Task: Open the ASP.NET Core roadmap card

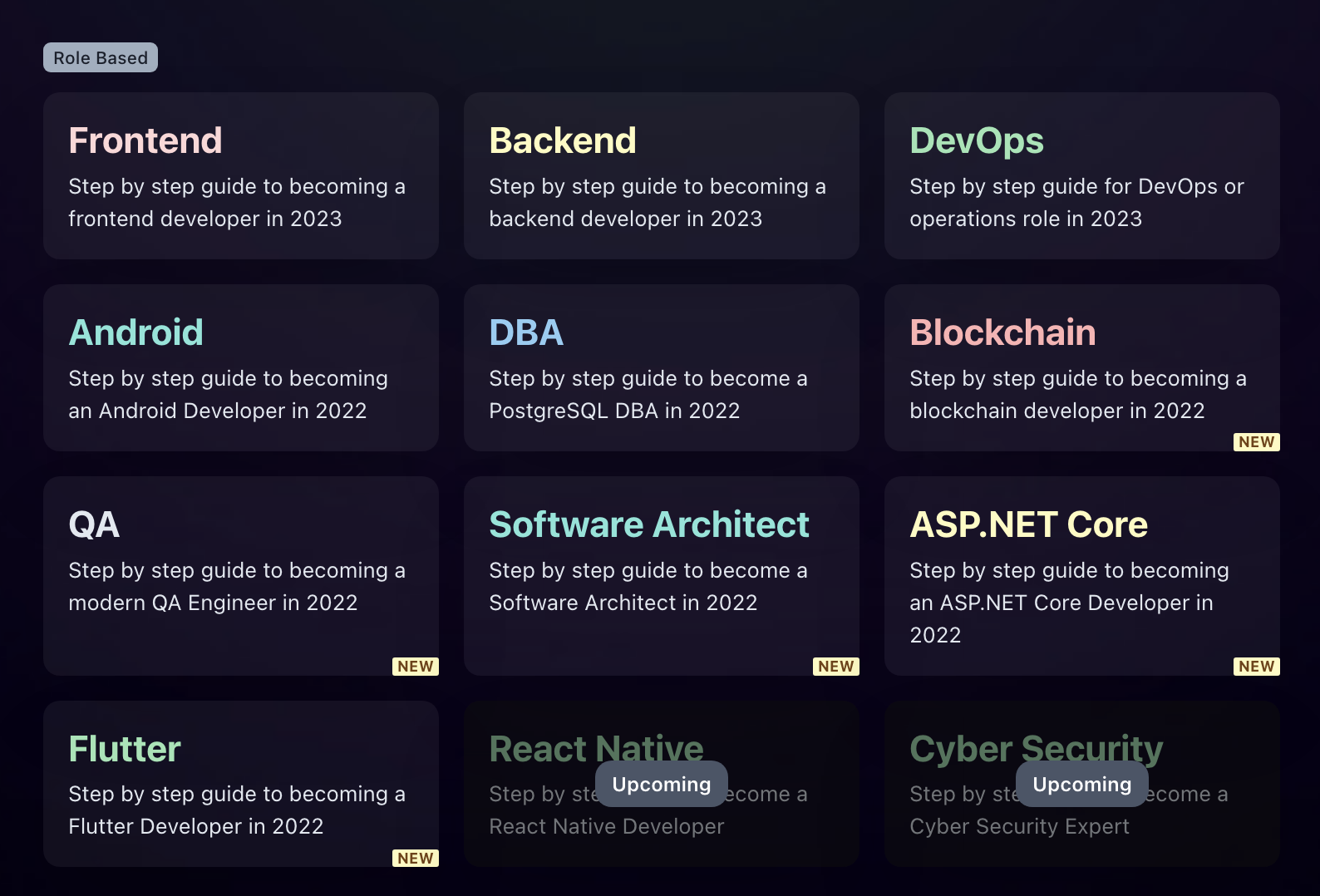Action: coord(1082,576)
